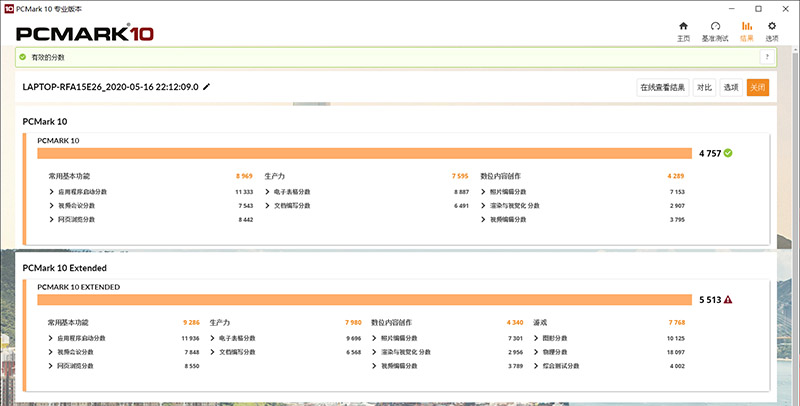Click the PCMARK10 logo

(x=85, y=34)
